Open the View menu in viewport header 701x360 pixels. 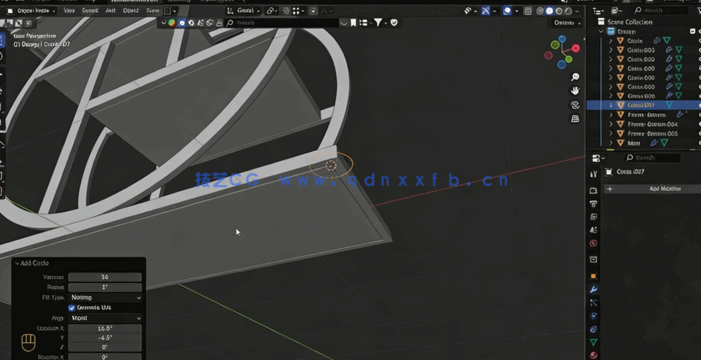[69, 10]
